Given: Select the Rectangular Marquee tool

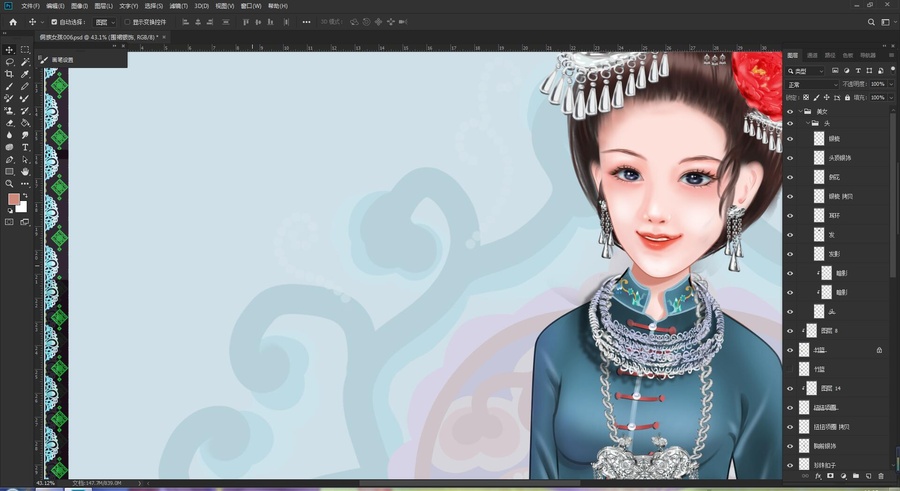Looking at the screenshot, I should coord(25,49).
